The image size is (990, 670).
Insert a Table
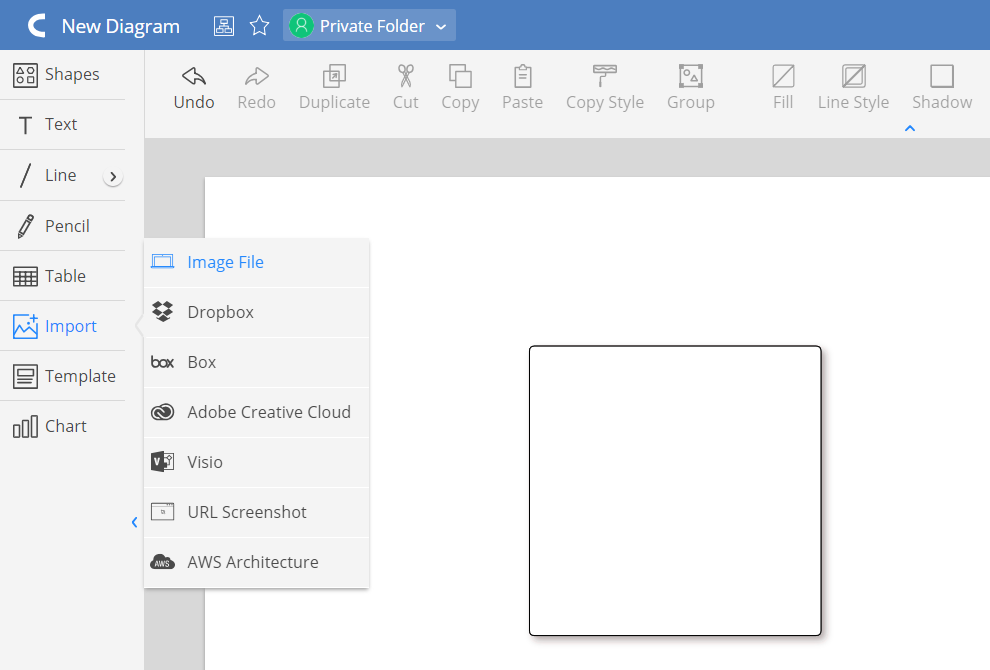tap(63, 276)
